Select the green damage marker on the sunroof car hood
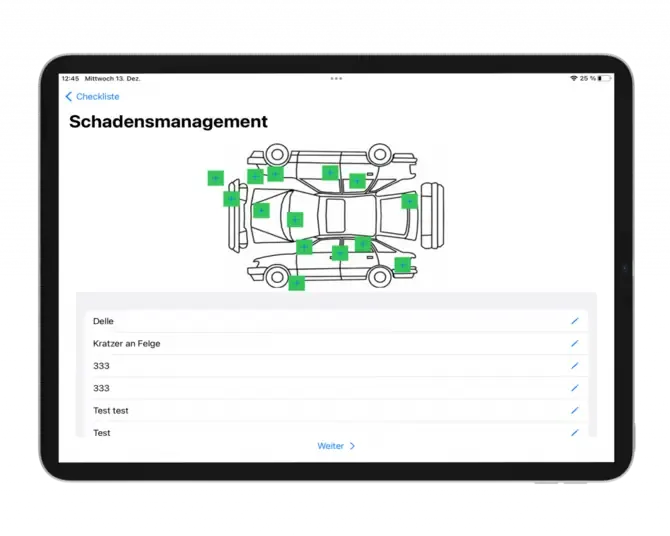The height and width of the screenshot is (536, 670). point(261,210)
